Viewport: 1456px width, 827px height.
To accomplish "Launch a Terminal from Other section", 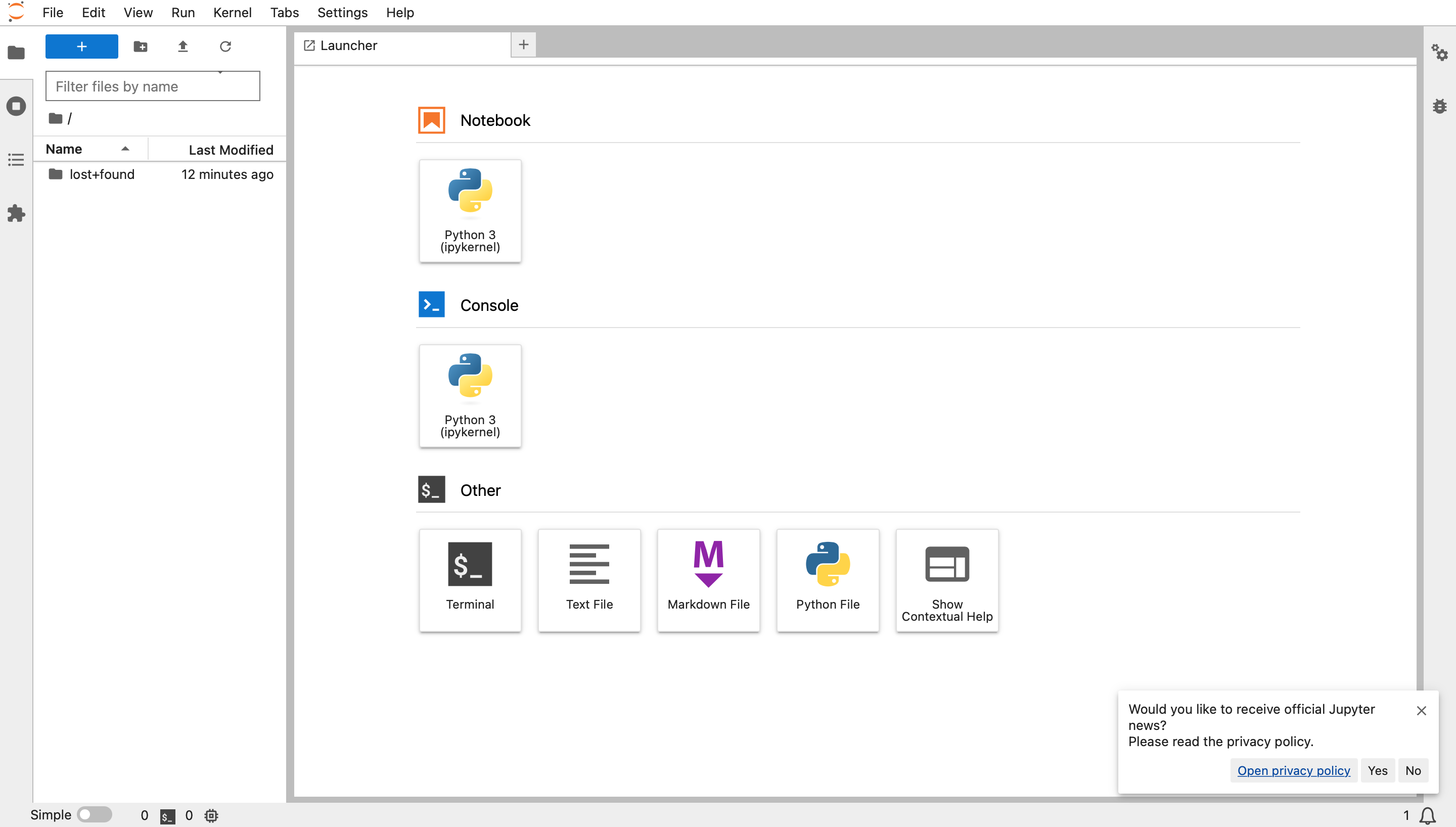I will click(470, 580).
